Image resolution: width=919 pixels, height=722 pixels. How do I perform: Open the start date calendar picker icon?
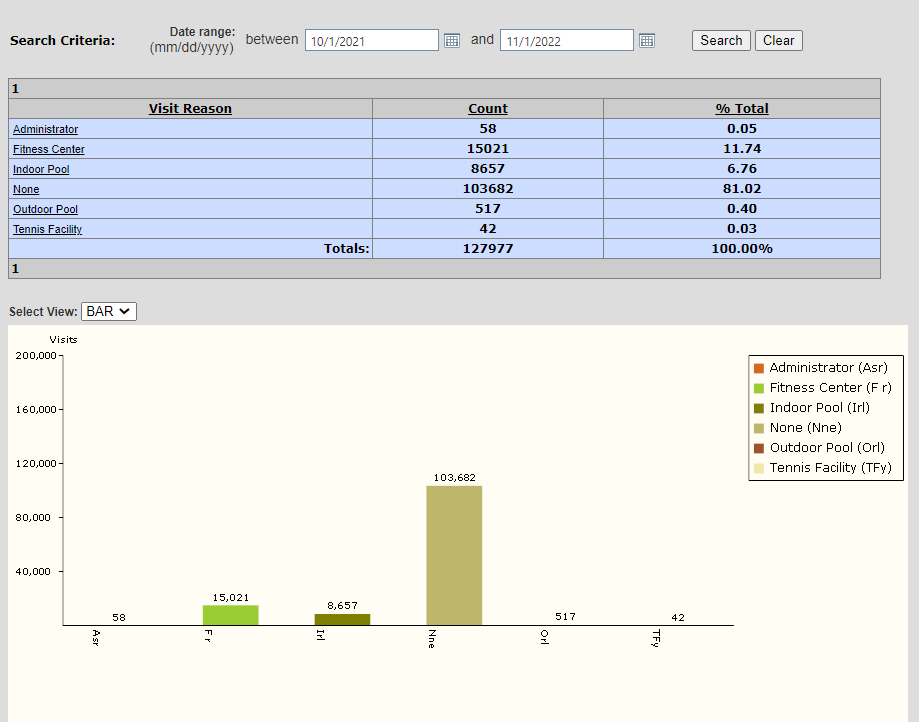pos(451,40)
